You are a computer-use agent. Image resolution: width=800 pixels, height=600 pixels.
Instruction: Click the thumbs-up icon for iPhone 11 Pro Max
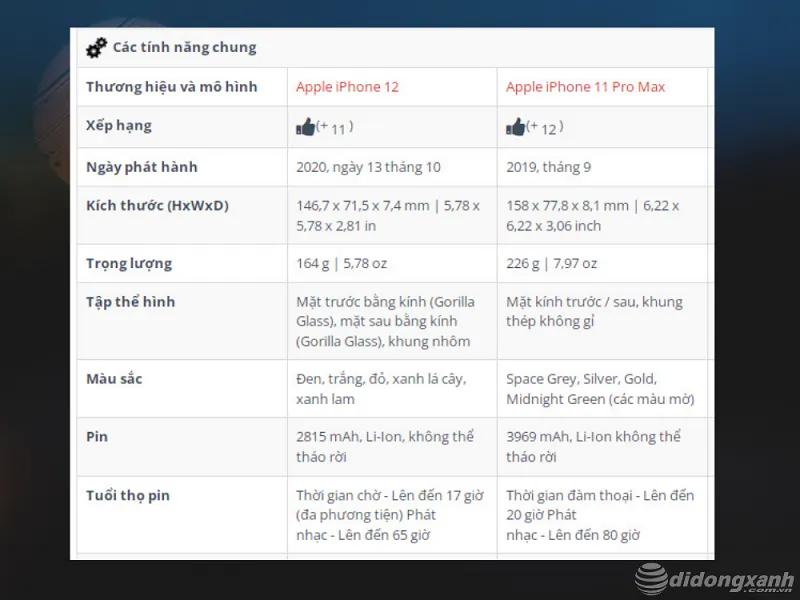coord(515,127)
